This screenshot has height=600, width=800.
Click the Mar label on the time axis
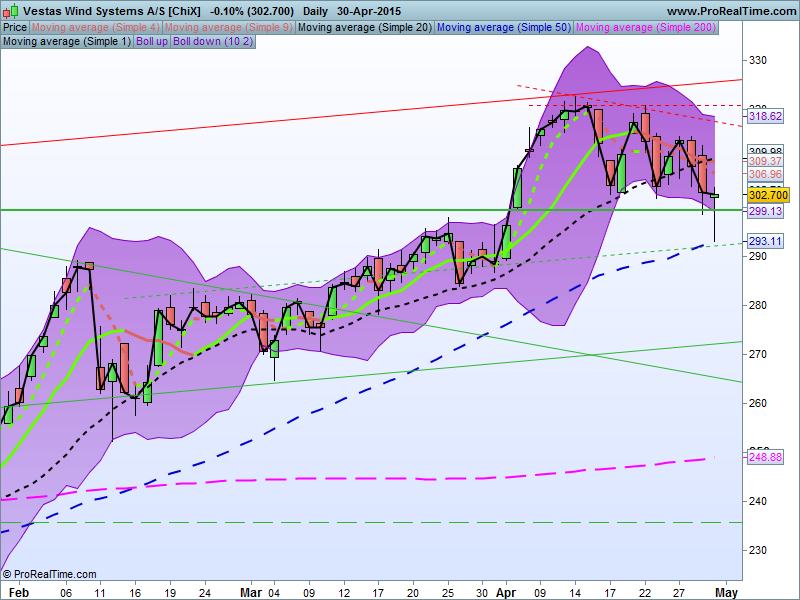coord(251,593)
